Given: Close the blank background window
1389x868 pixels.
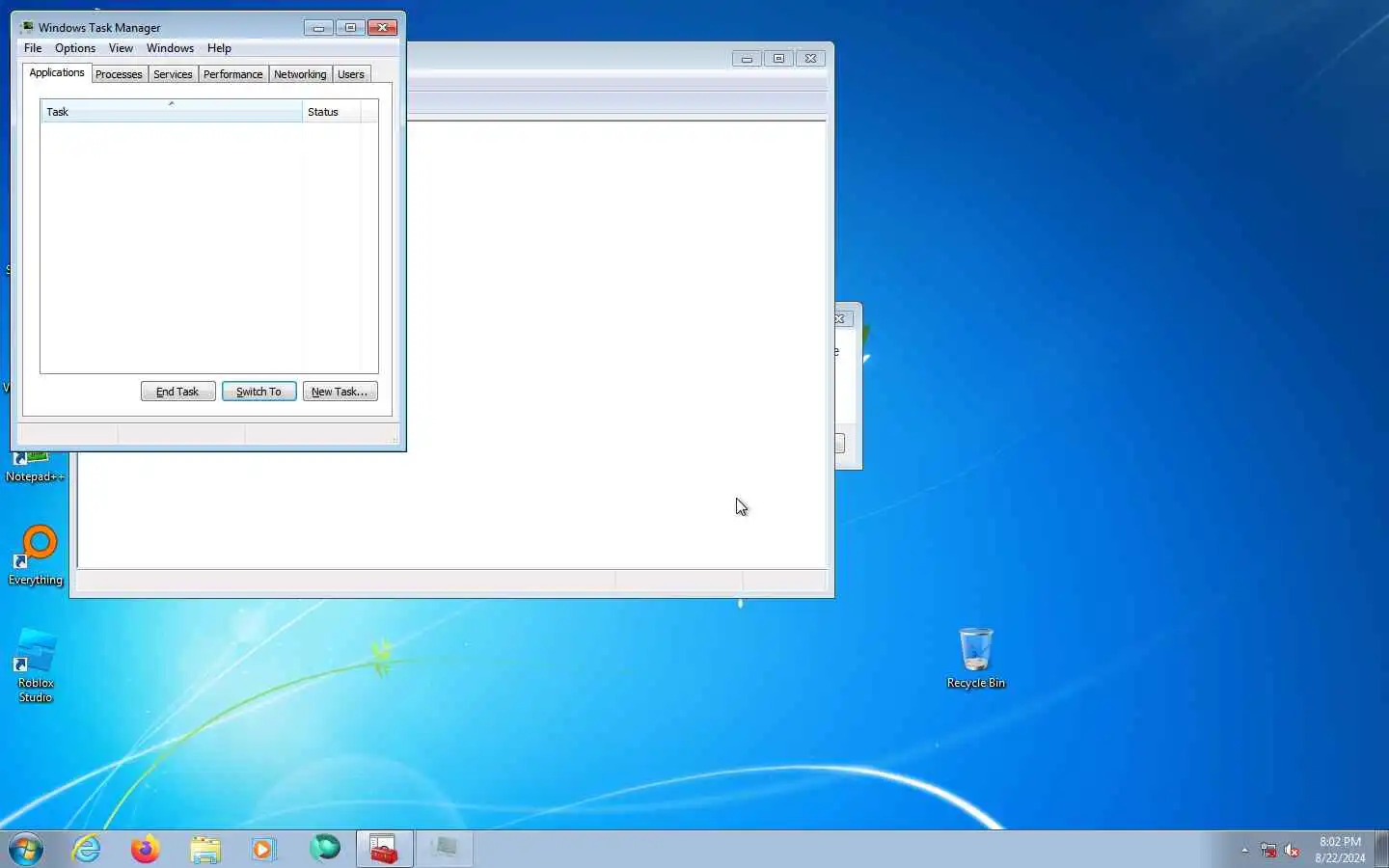Looking at the screenshot, I should pos(810,59).
